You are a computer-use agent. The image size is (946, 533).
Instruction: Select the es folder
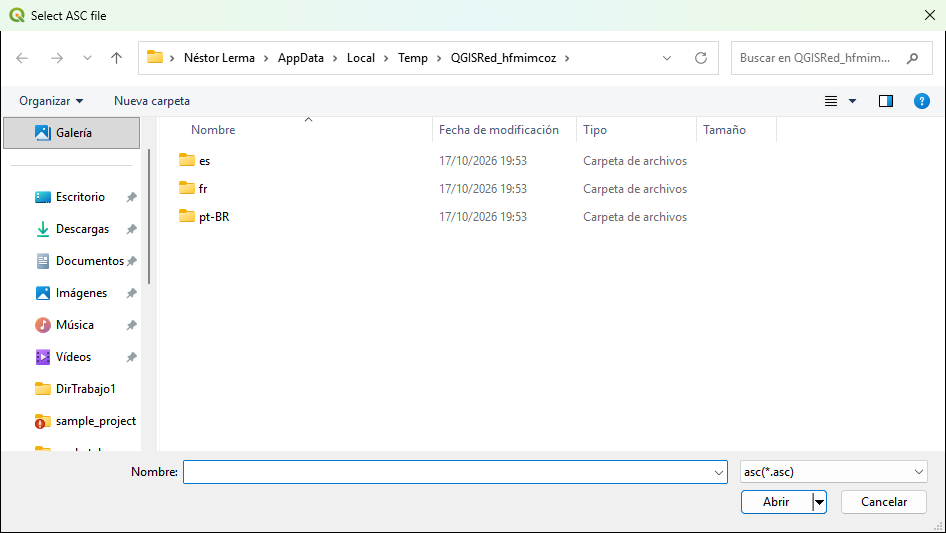pyautogui.click(x=205, y=161)
